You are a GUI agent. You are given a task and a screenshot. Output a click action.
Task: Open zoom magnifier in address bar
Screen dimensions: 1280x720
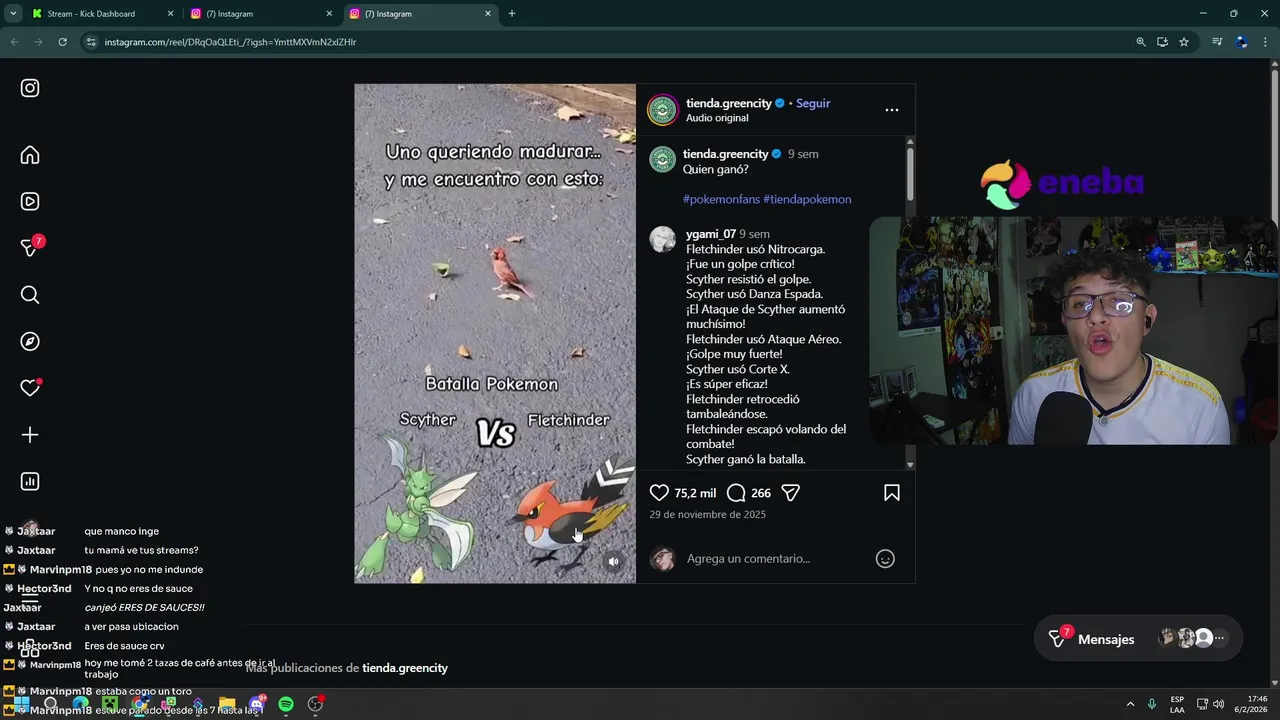(1141, 42)
